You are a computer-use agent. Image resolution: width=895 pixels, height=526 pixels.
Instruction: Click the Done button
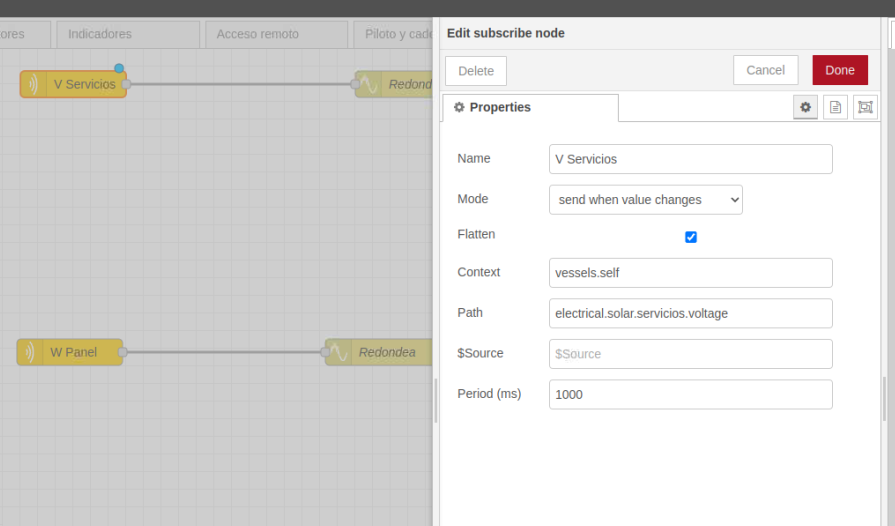(x=839, y=70)
